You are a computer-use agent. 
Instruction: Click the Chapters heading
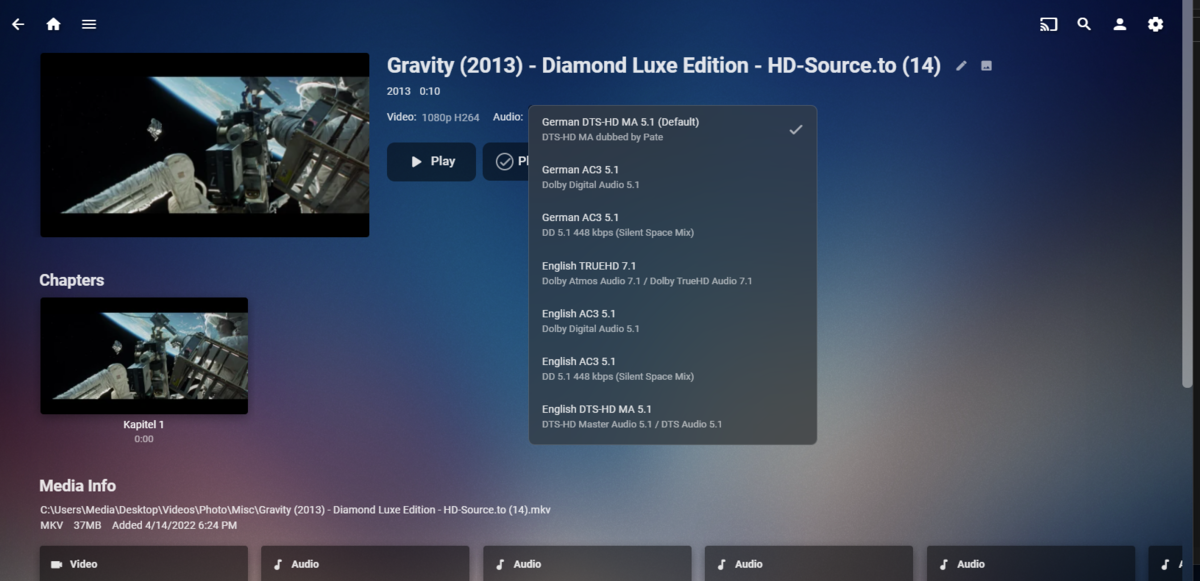tap(72, 280)
